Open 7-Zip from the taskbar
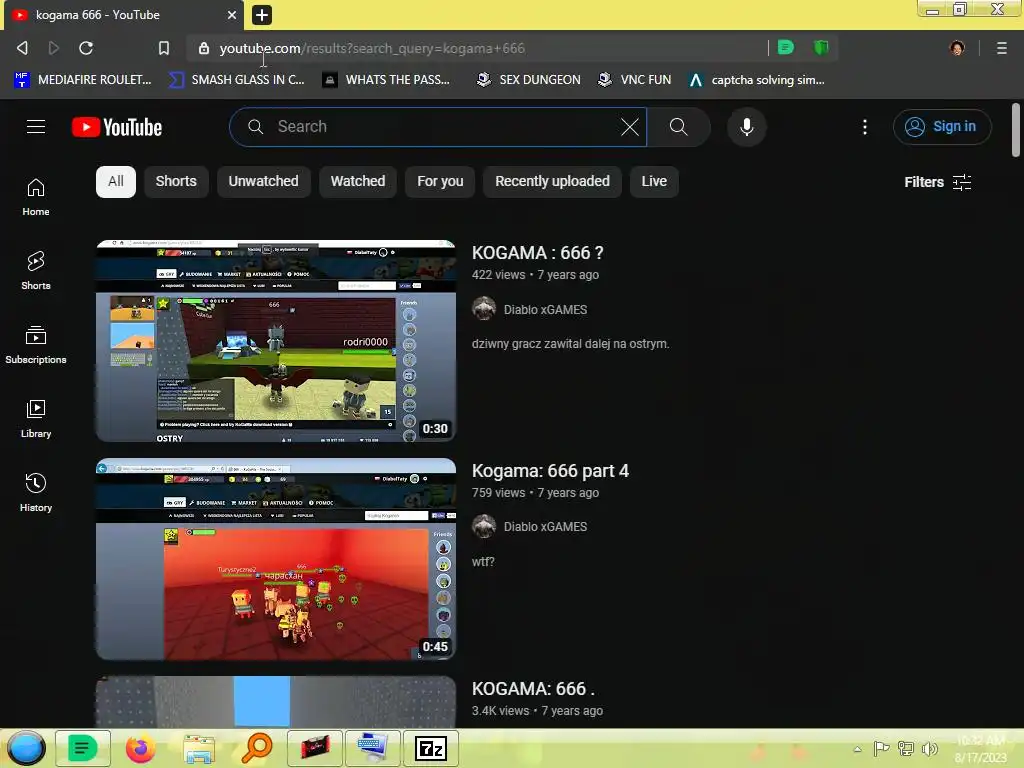This screenshot has height=768, width=1024. 431,748
